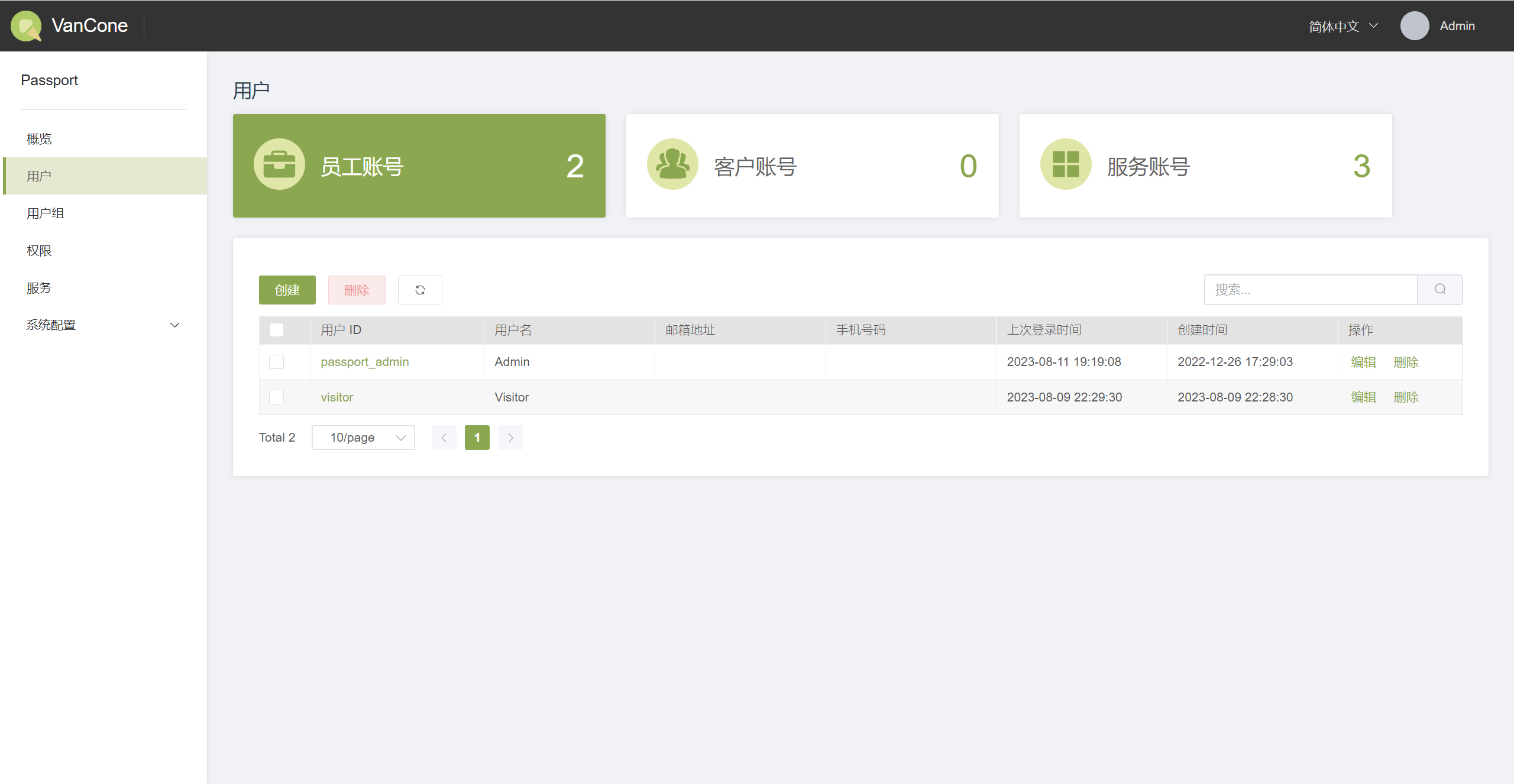Viewport: 1514px width, 784px height.
Task: Click the Admin avatar circle
Action: (x=1415, y=26)
